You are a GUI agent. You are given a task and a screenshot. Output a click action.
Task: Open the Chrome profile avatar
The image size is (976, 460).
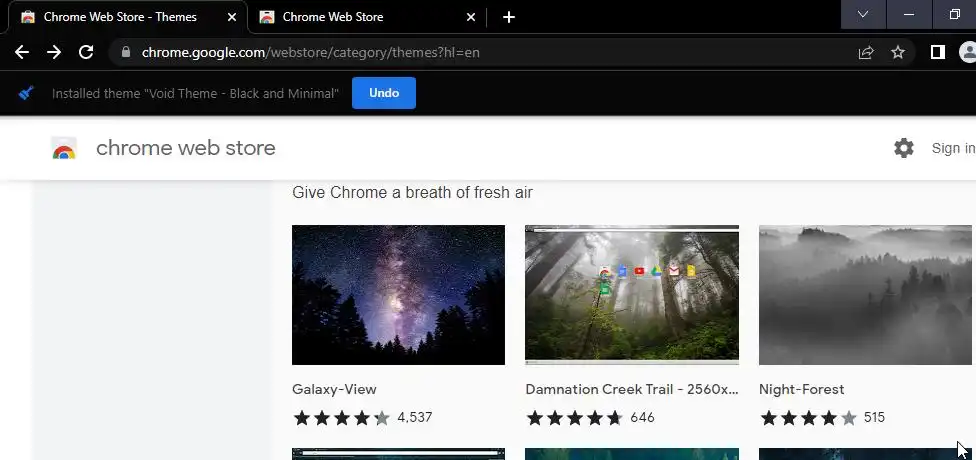point(967,52)
